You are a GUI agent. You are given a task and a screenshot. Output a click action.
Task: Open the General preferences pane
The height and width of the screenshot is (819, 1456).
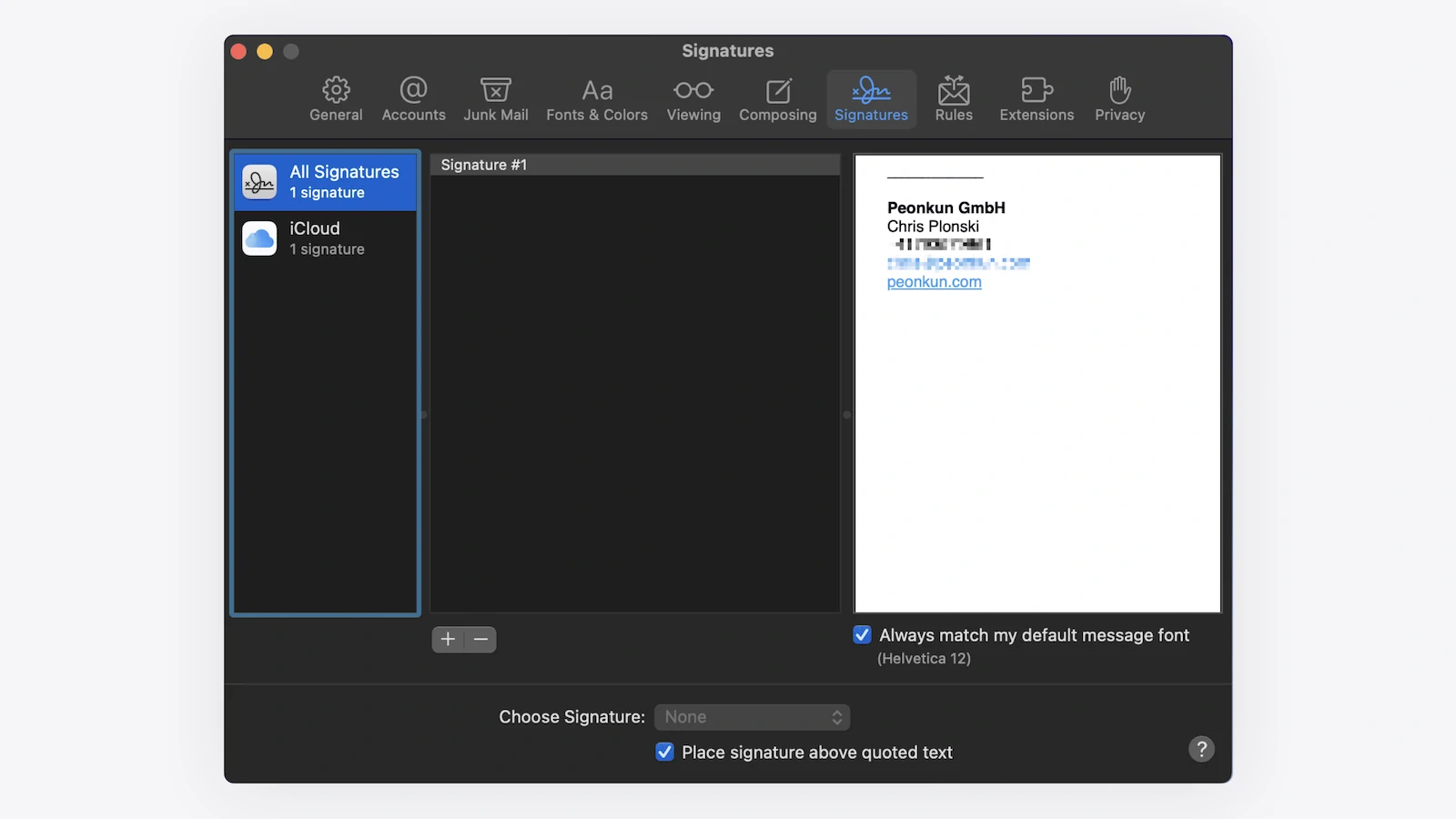(336, 99)
